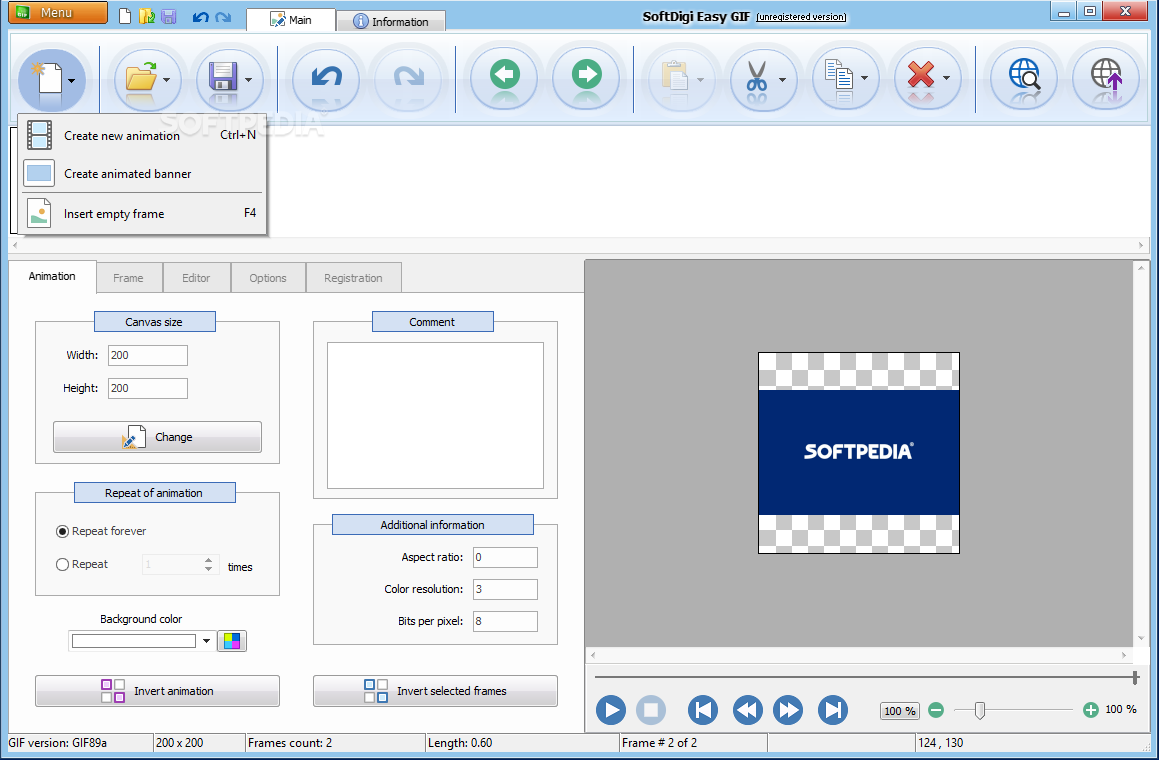Viewport: 1159px width, 760px height.
Task: Click small open folder icon in title bar
Action: coord(146,16)
